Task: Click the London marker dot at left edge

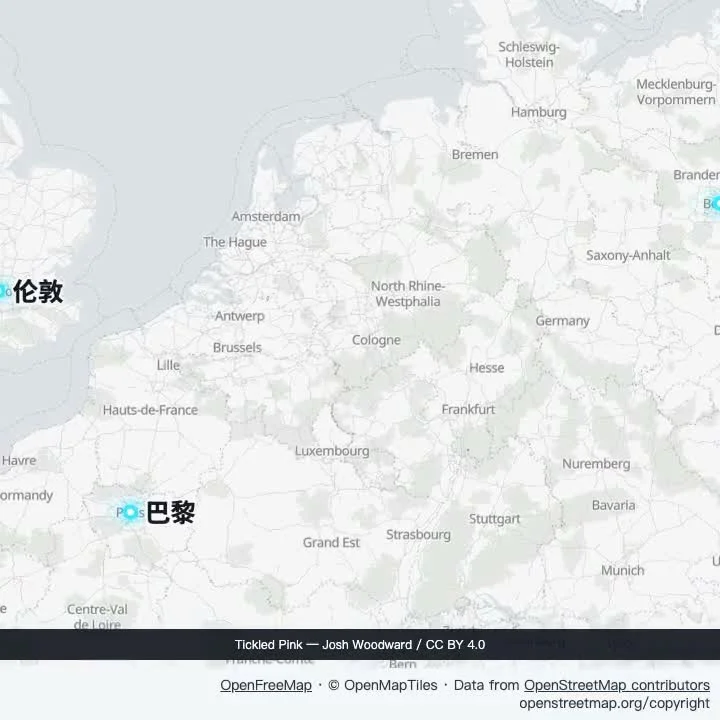Action: pos(2,291)
